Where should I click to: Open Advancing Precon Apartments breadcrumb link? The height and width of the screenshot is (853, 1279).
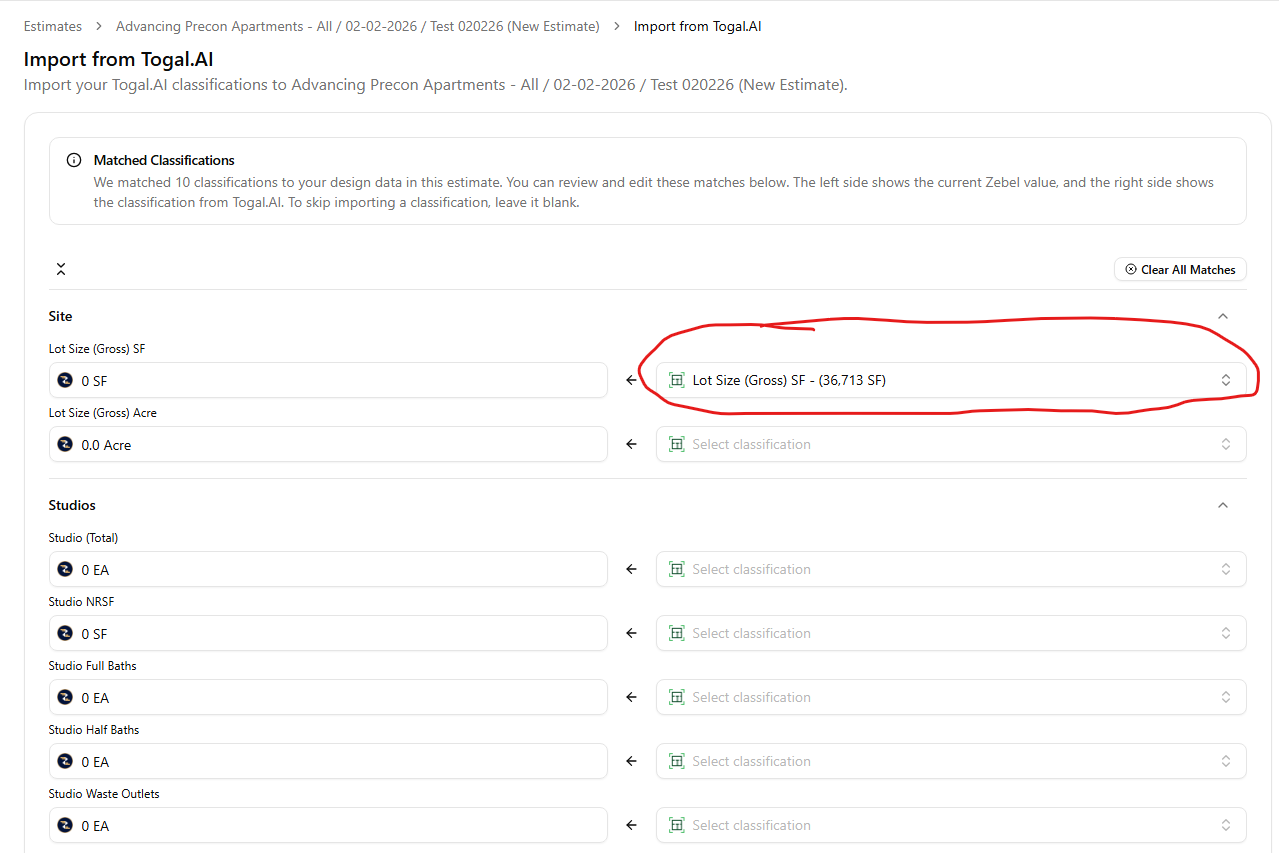[357, 26]
